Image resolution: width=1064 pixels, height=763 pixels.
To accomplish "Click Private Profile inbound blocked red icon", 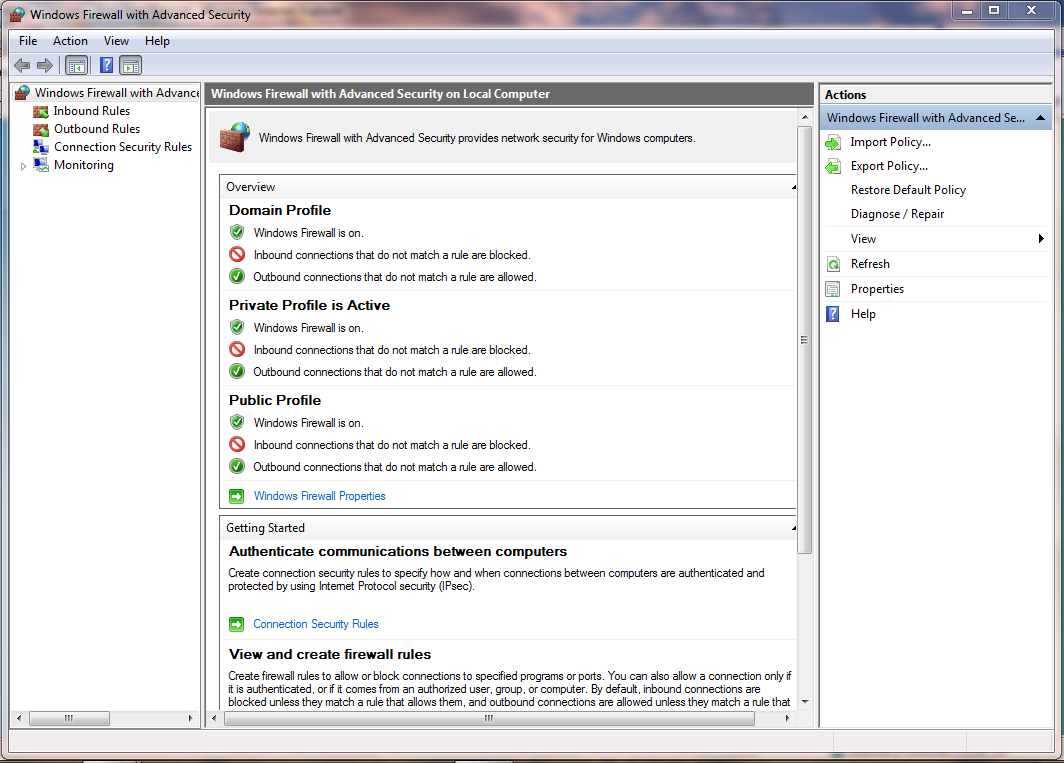I will click(x=237, y=350).
